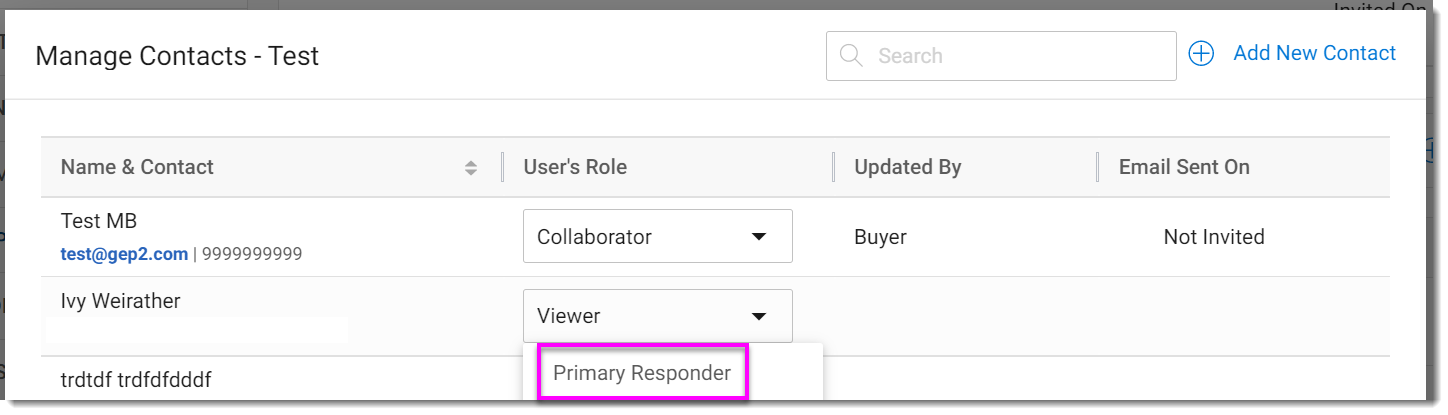1448x415 pixels.
Task: Click the Add New Contact link
Action: [1314, 54]
